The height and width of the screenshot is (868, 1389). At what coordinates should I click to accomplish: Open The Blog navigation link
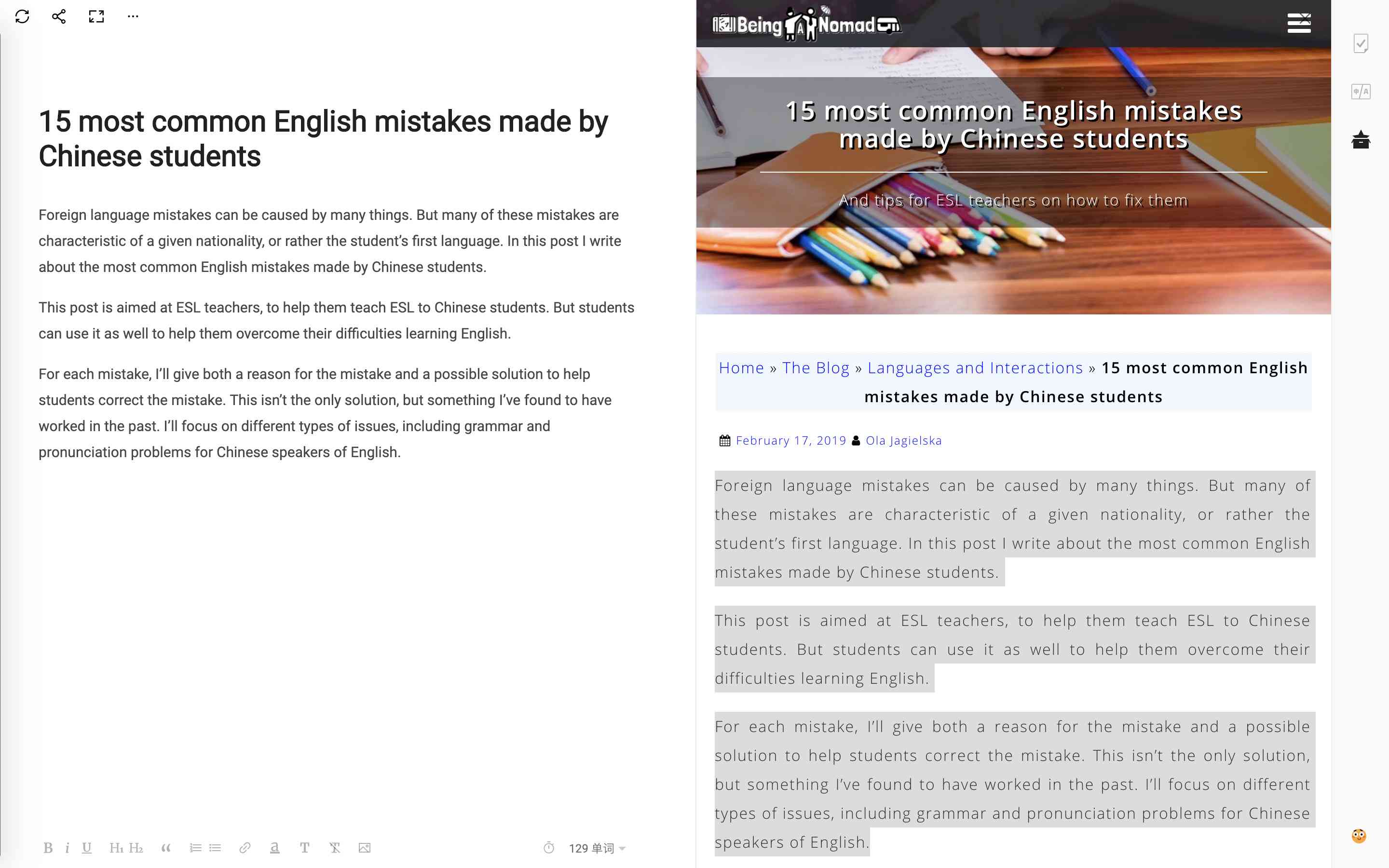[815, 367]
